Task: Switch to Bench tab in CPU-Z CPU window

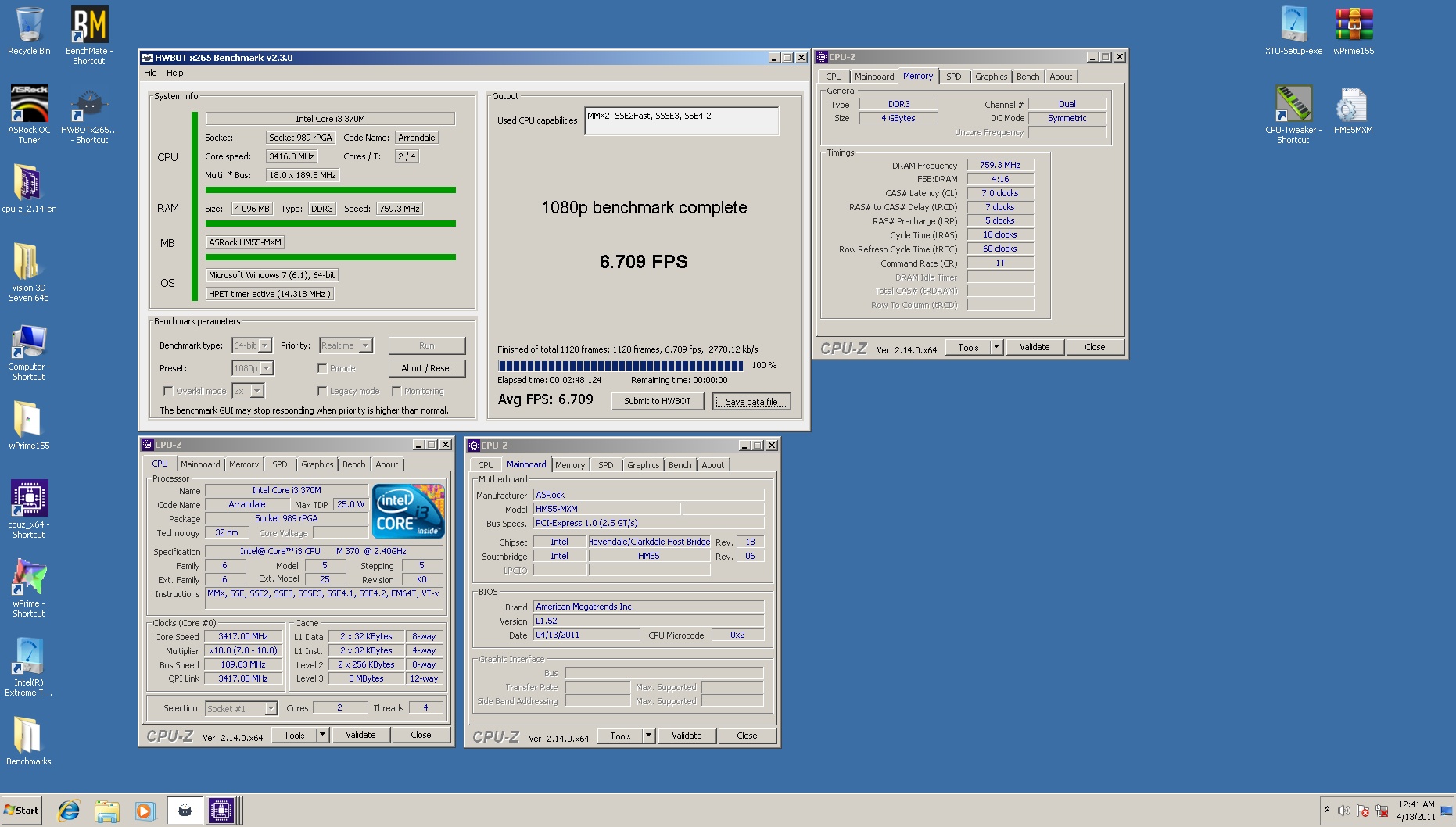Action: [354, 464]
